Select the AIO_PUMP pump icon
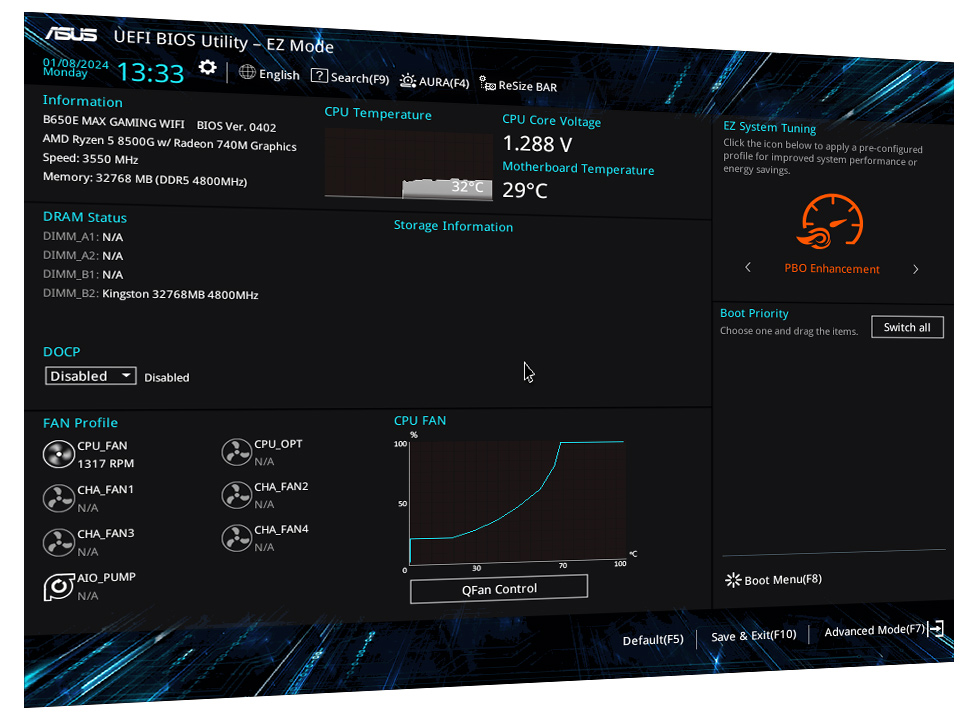Screen dimensions: 976x720 [x=59, y=586]
